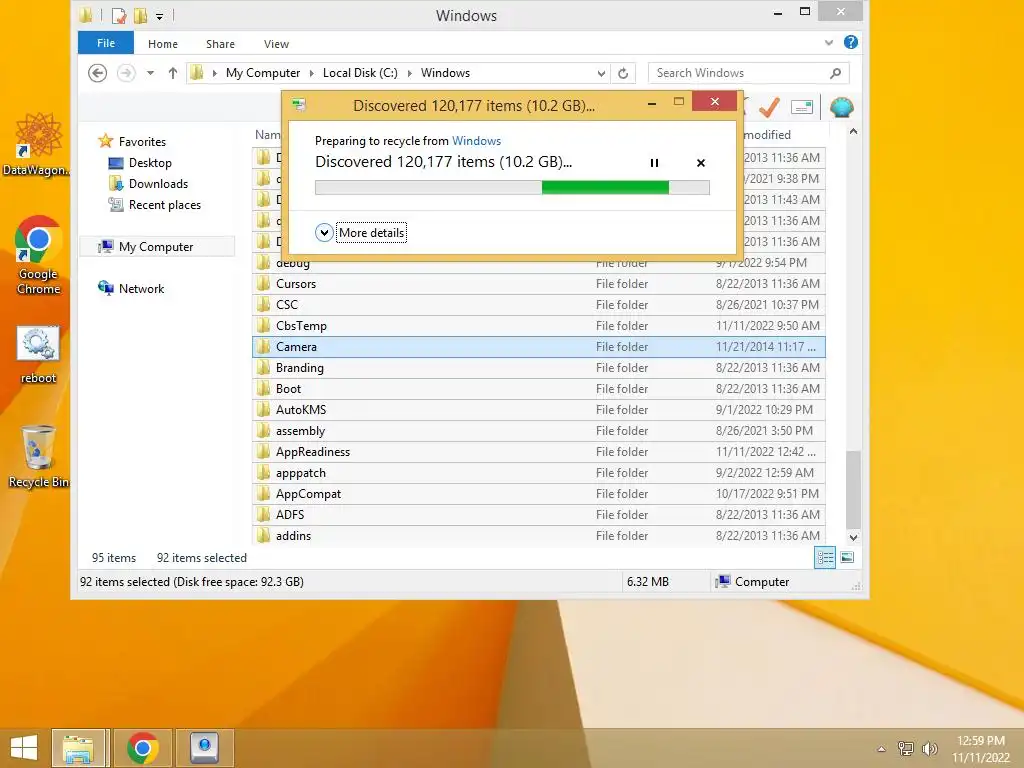Click scrollbar down arrow in file list
This screenshot has height=768, width=1024.
(853, 537)
